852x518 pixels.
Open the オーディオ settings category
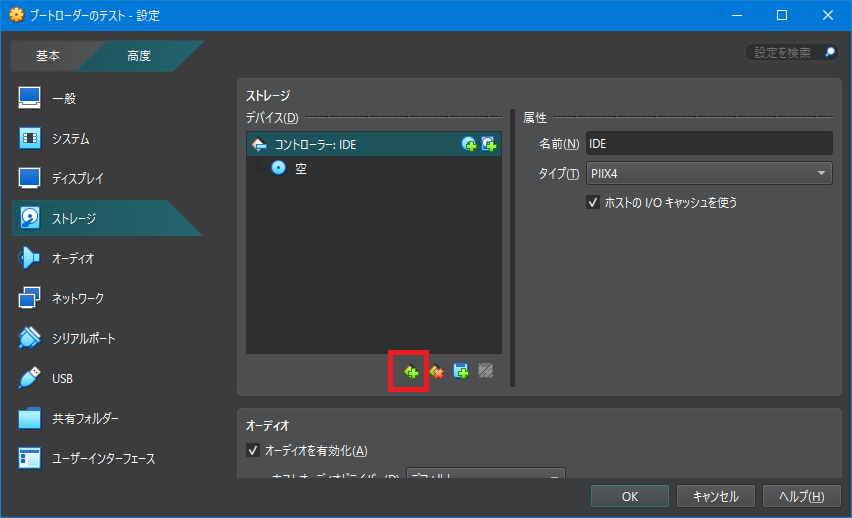pyautogui.click(x=106, y=258)
